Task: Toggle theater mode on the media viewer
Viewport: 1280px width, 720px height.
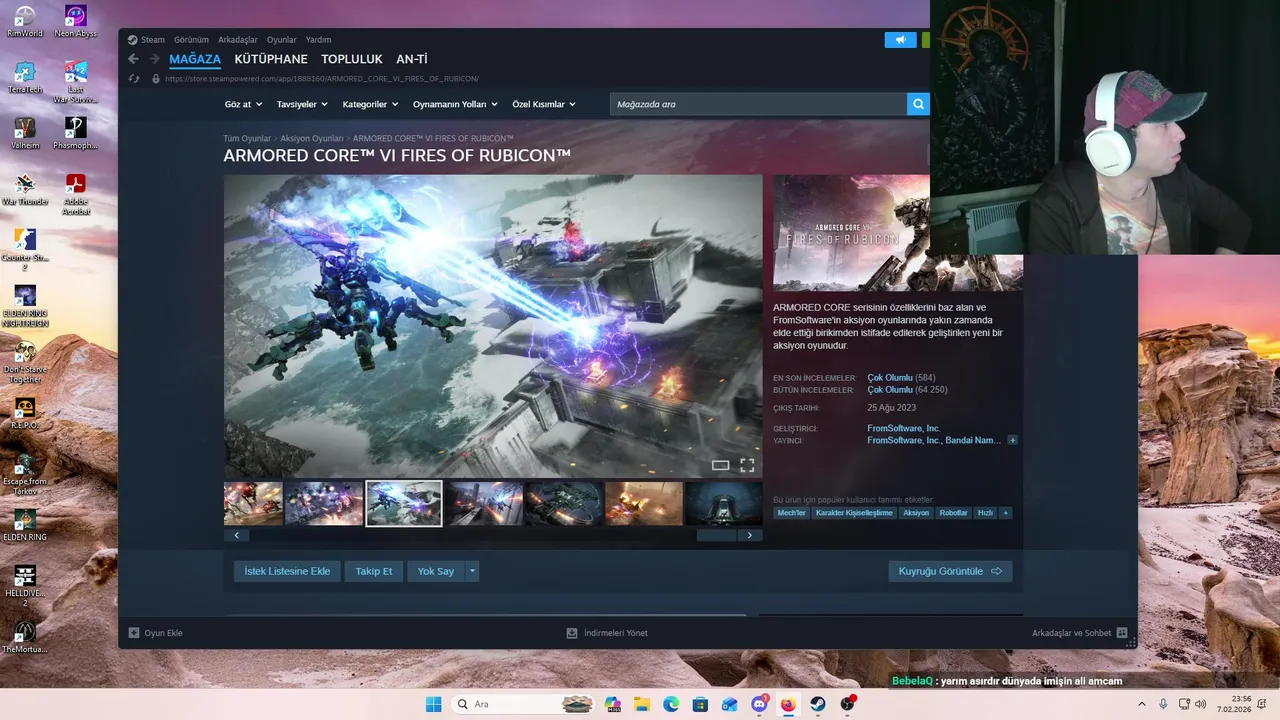Action: coord(720,465)
